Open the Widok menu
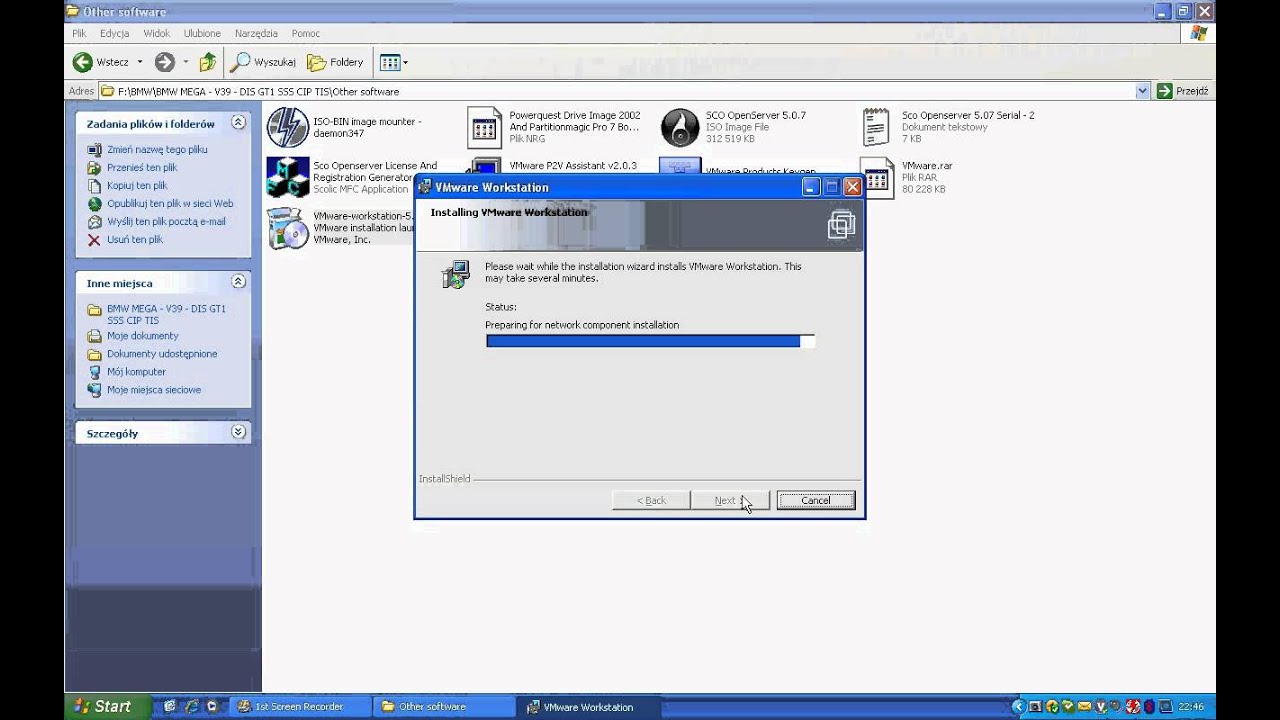The width and height of the screenshot is (1280, 720). pyautogui.click(x=157, y=33)
